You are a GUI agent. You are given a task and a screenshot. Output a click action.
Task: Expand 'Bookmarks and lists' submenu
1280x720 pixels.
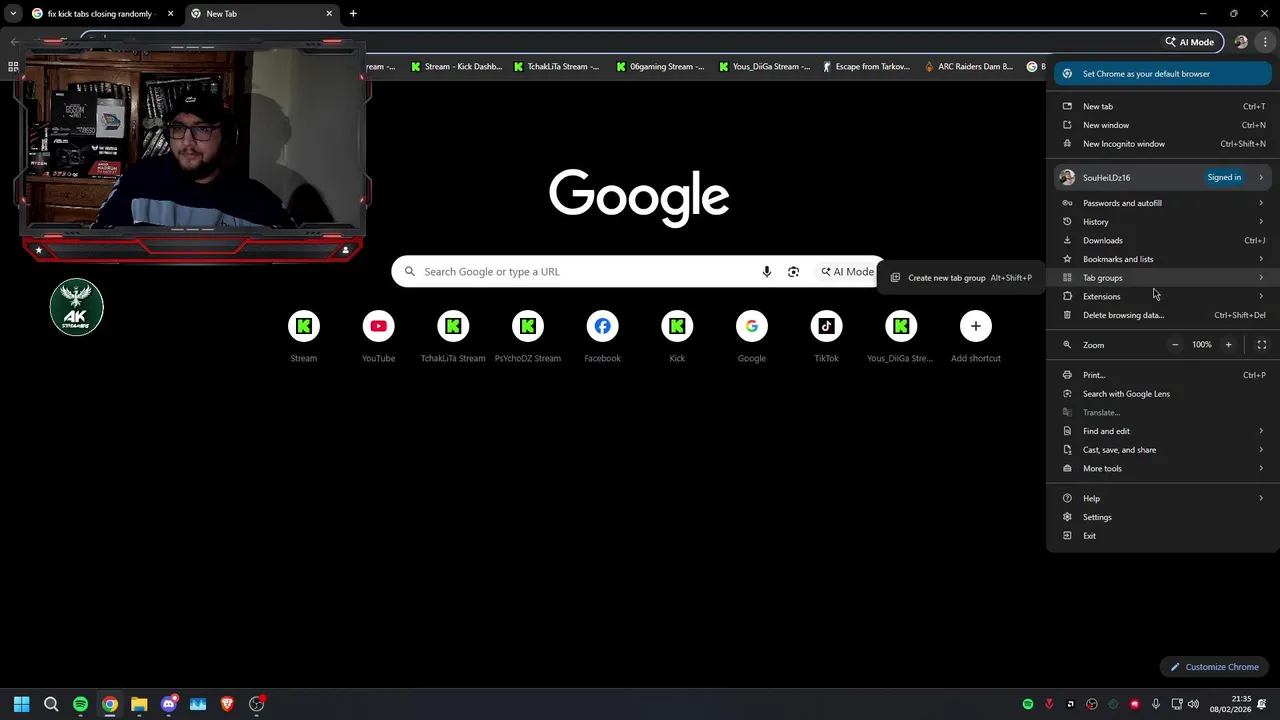[x=1163, y=259]
